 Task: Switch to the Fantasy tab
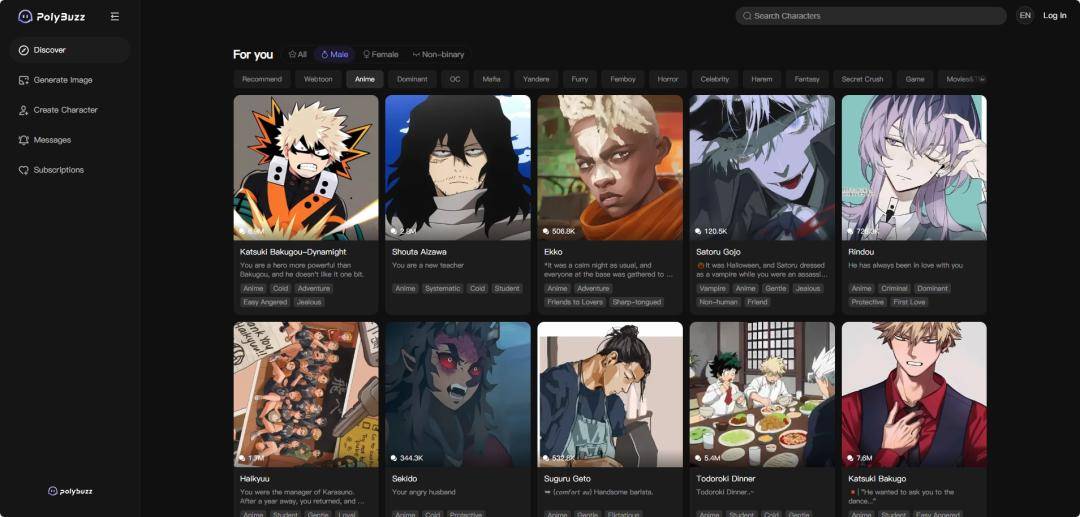point(807,79)
